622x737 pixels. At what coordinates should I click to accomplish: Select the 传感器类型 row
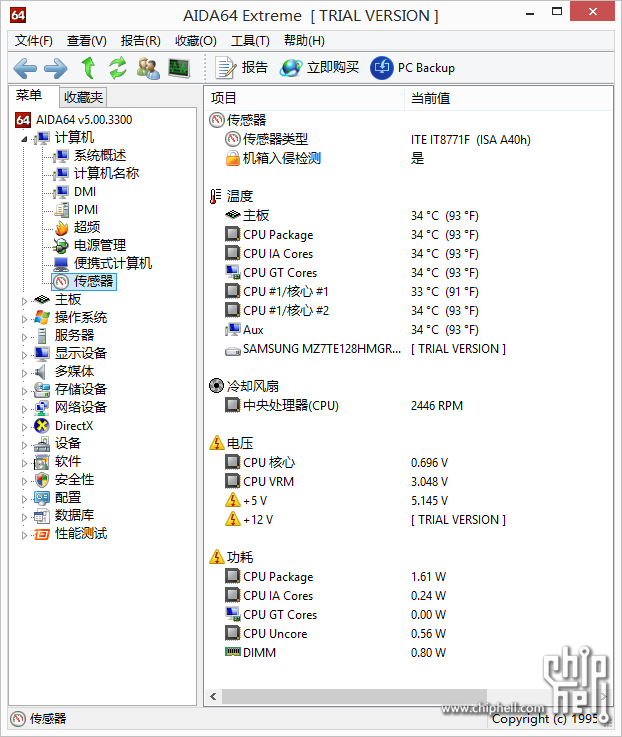409,140
